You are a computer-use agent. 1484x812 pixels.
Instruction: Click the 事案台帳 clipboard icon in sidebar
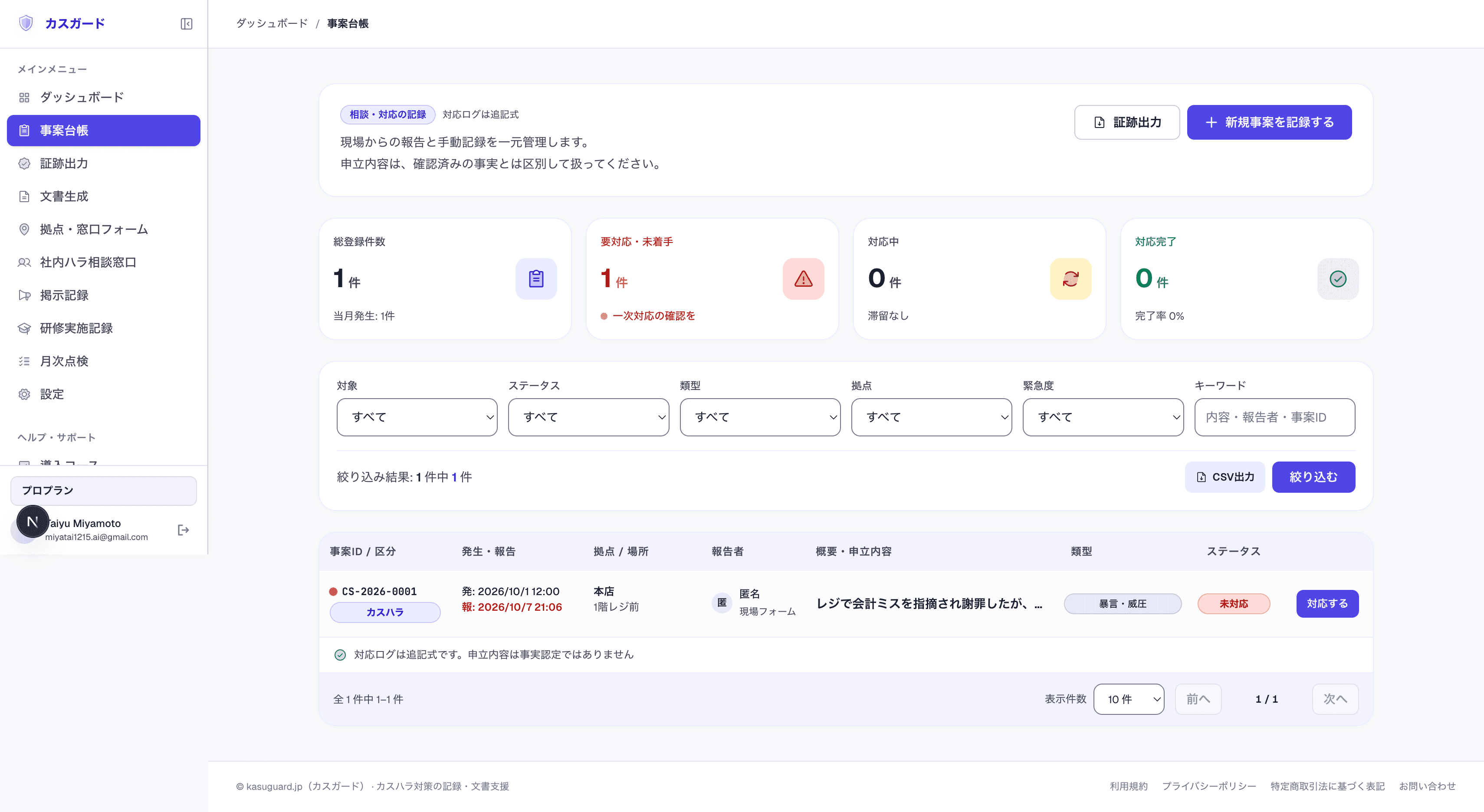[x=24, y=130]
